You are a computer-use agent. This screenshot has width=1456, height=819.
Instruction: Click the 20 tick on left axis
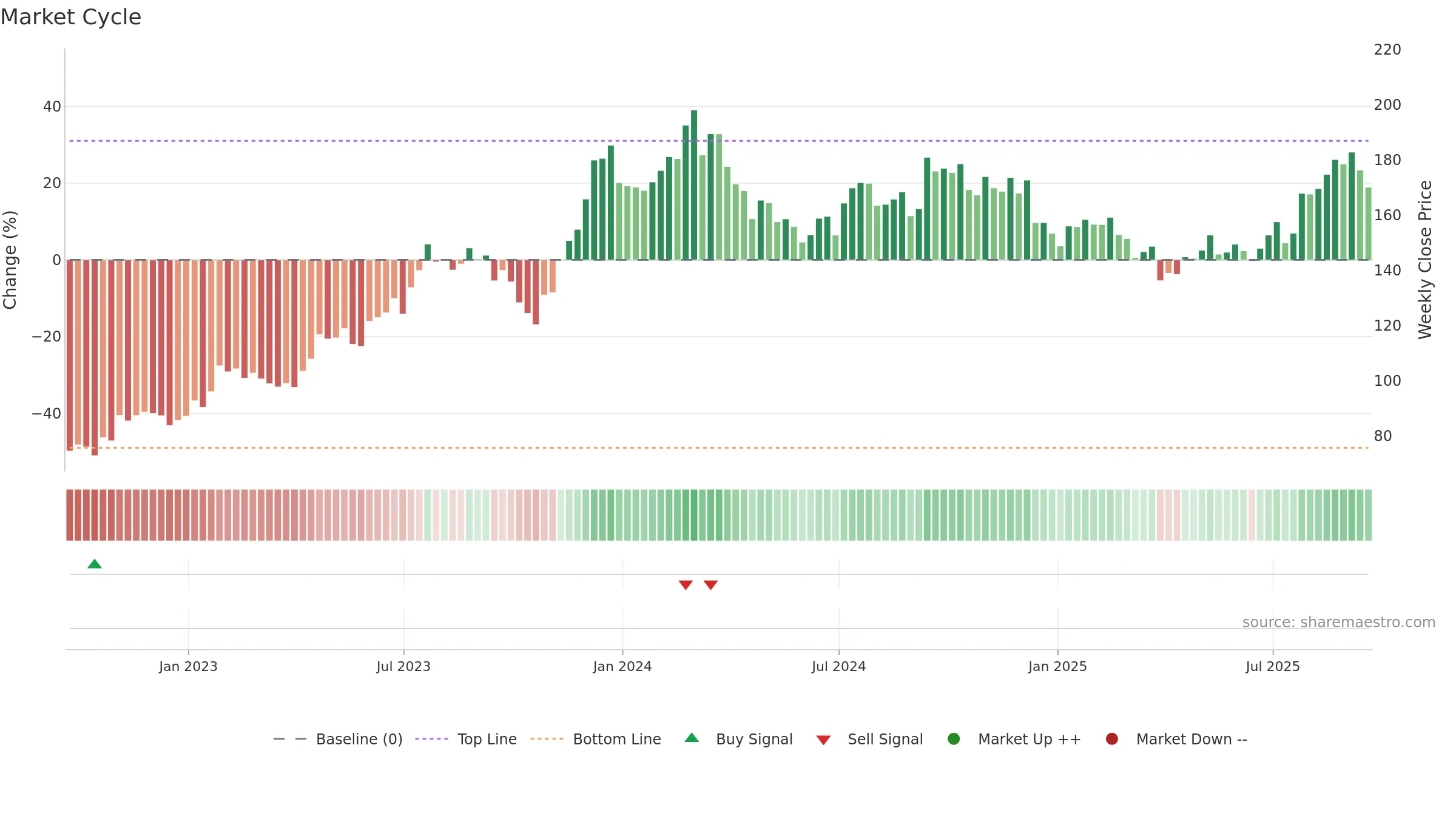pos(52,183)
